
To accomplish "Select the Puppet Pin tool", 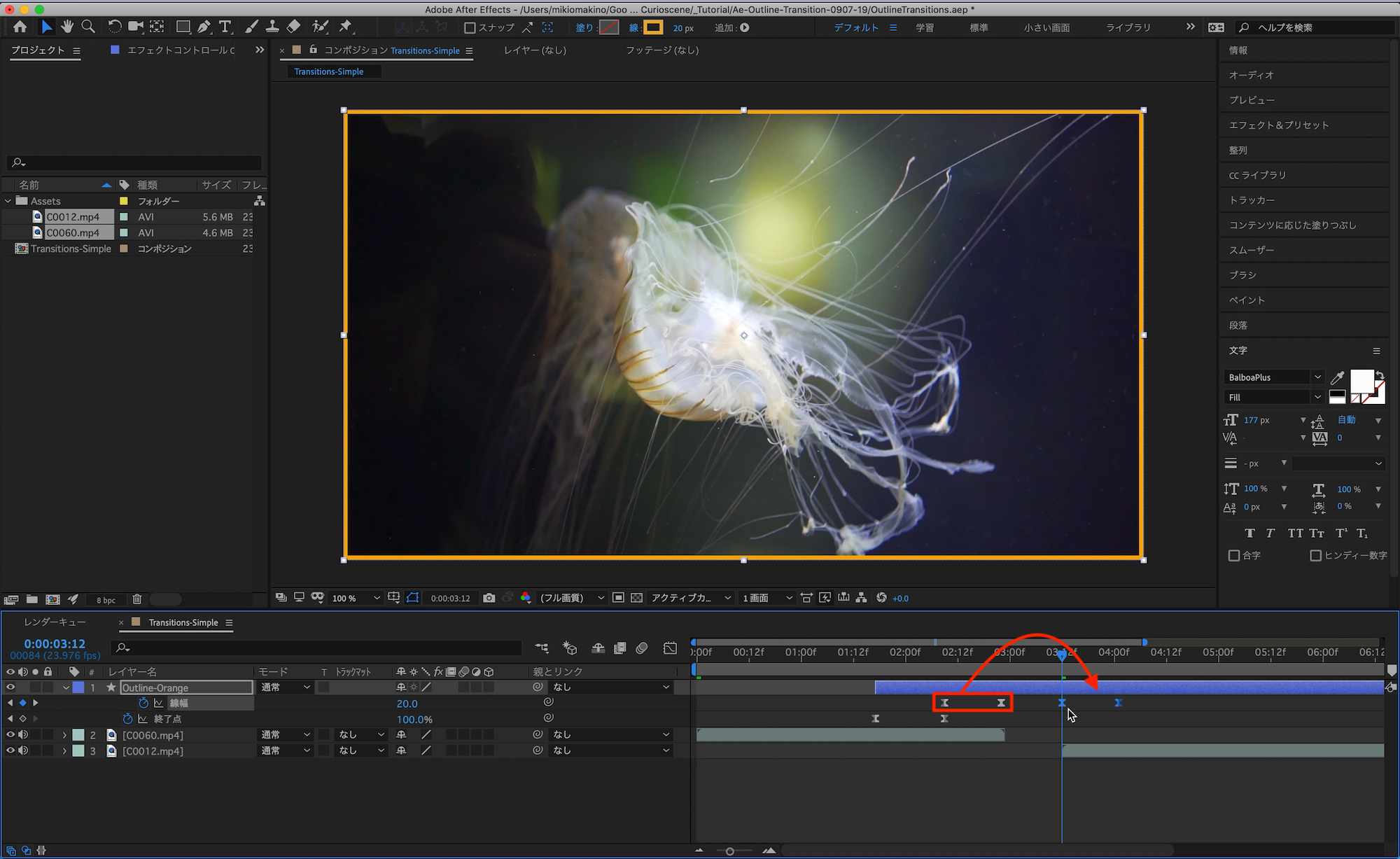I will click(345, 27).
